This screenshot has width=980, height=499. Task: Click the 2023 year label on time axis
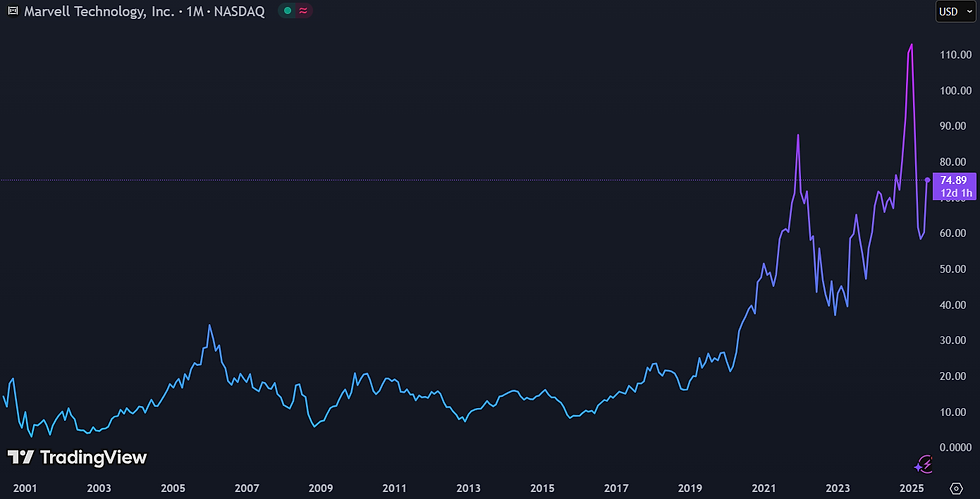click(838, 488)
